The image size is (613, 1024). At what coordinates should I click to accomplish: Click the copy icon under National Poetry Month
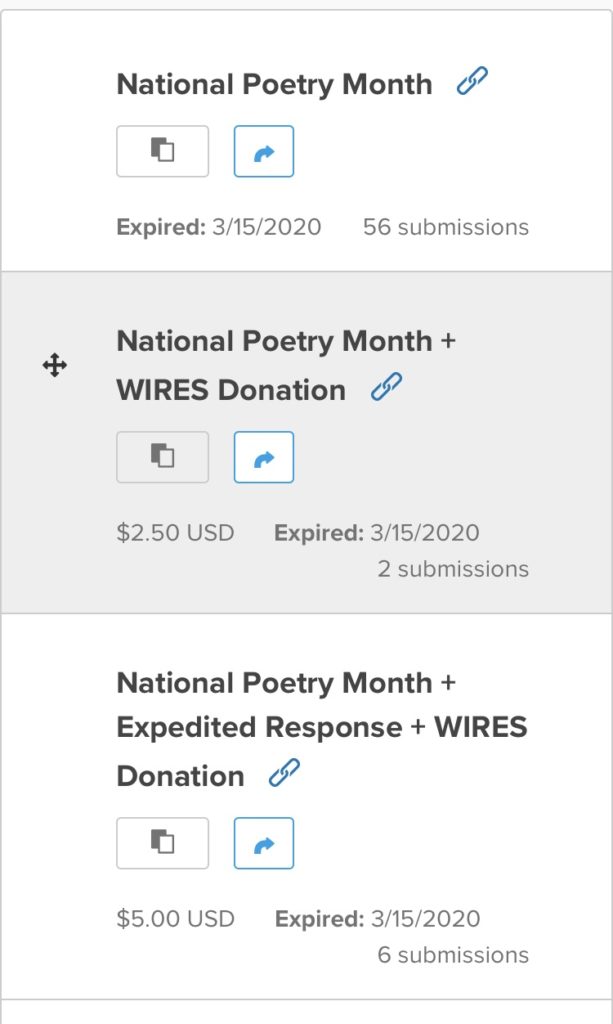162,151
